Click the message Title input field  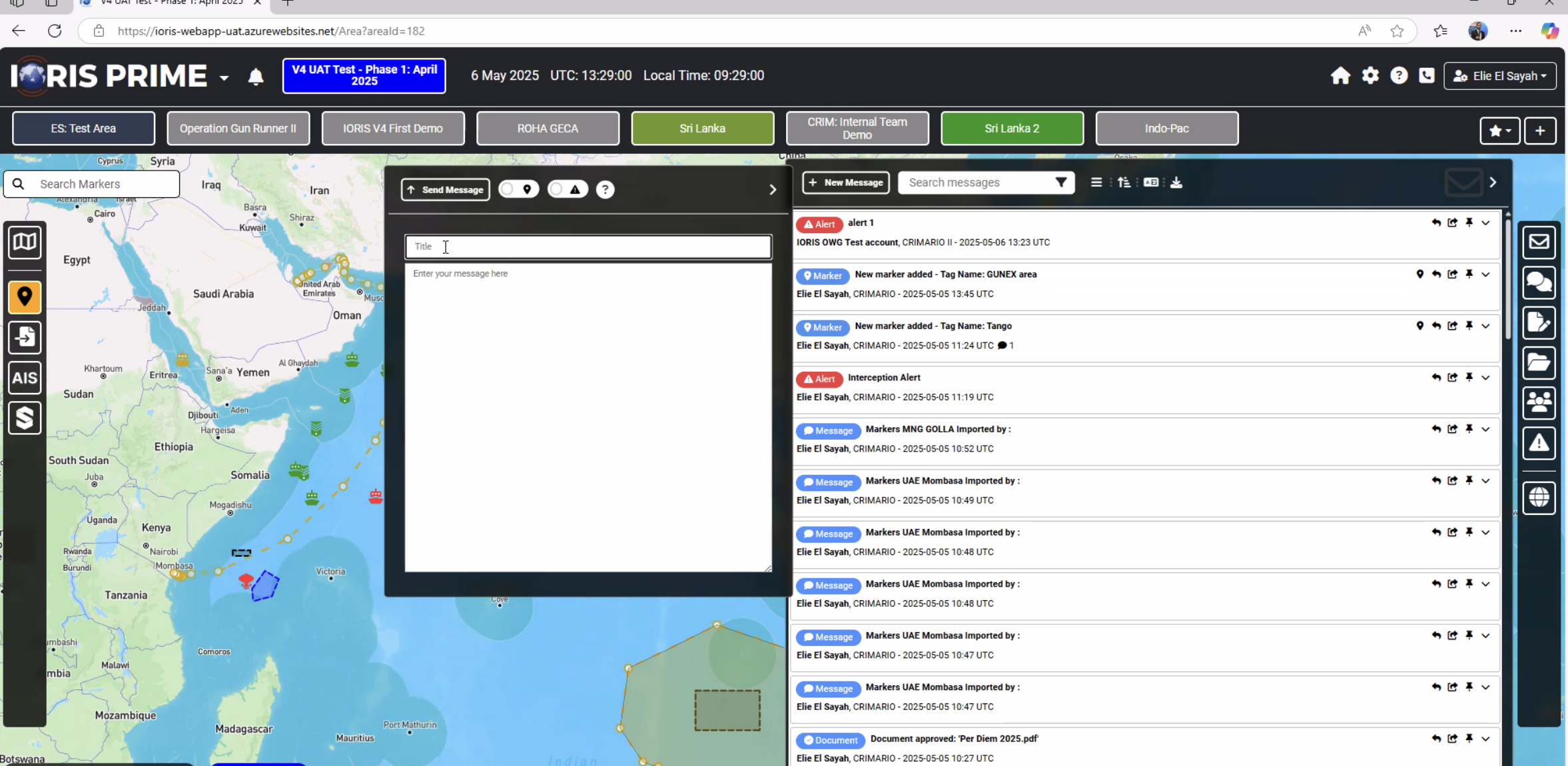(588, 246)
